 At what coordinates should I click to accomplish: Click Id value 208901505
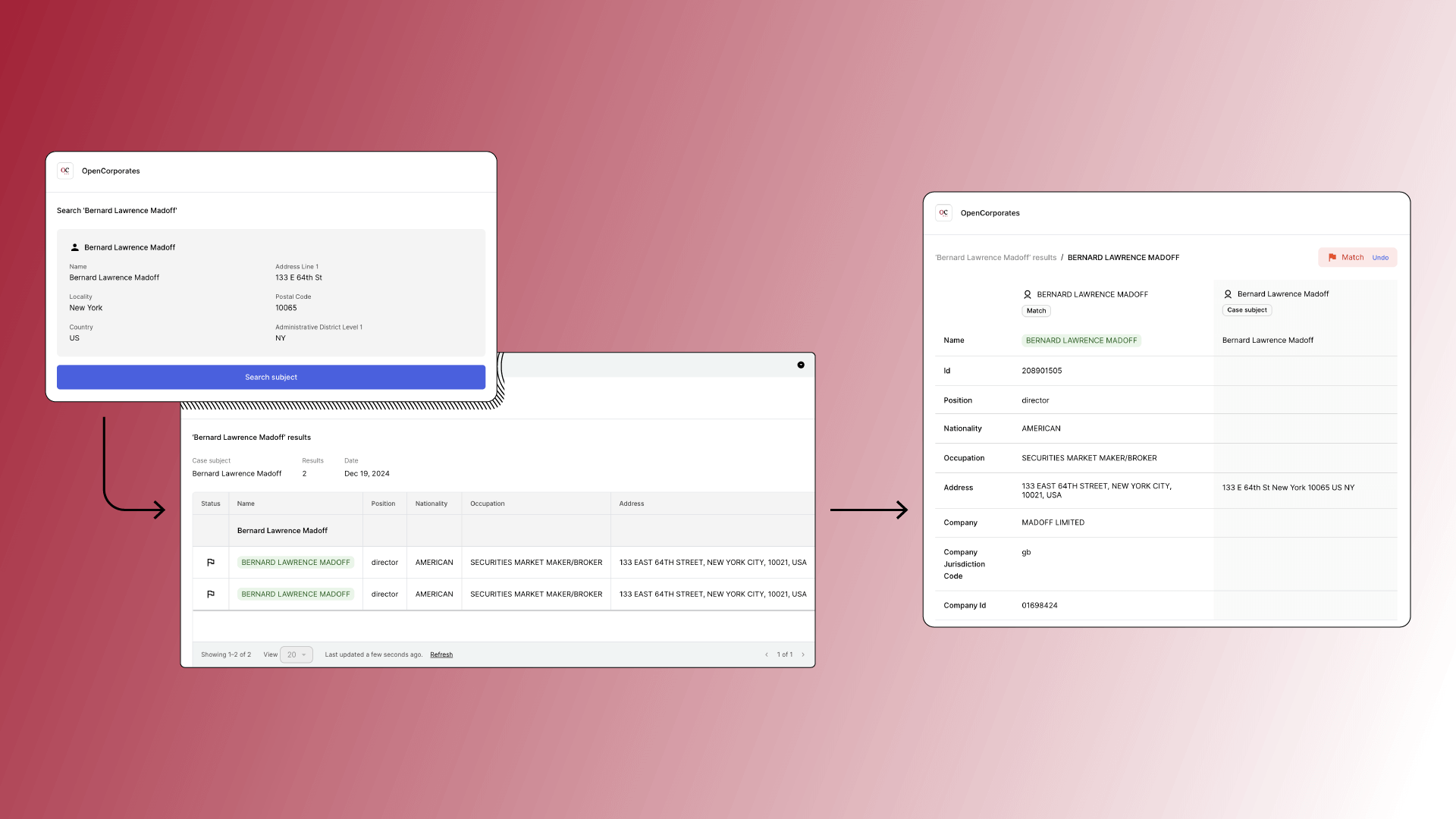click(x=1042, y=371)
